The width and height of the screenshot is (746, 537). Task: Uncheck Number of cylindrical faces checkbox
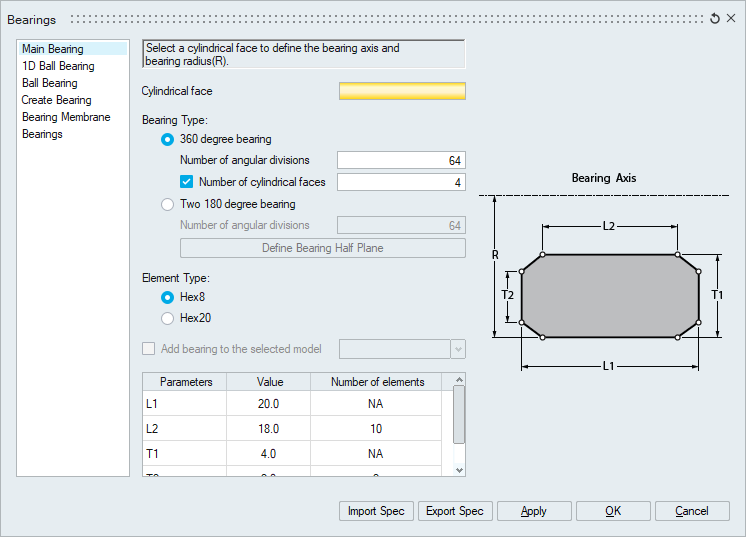tap(186, 182)
